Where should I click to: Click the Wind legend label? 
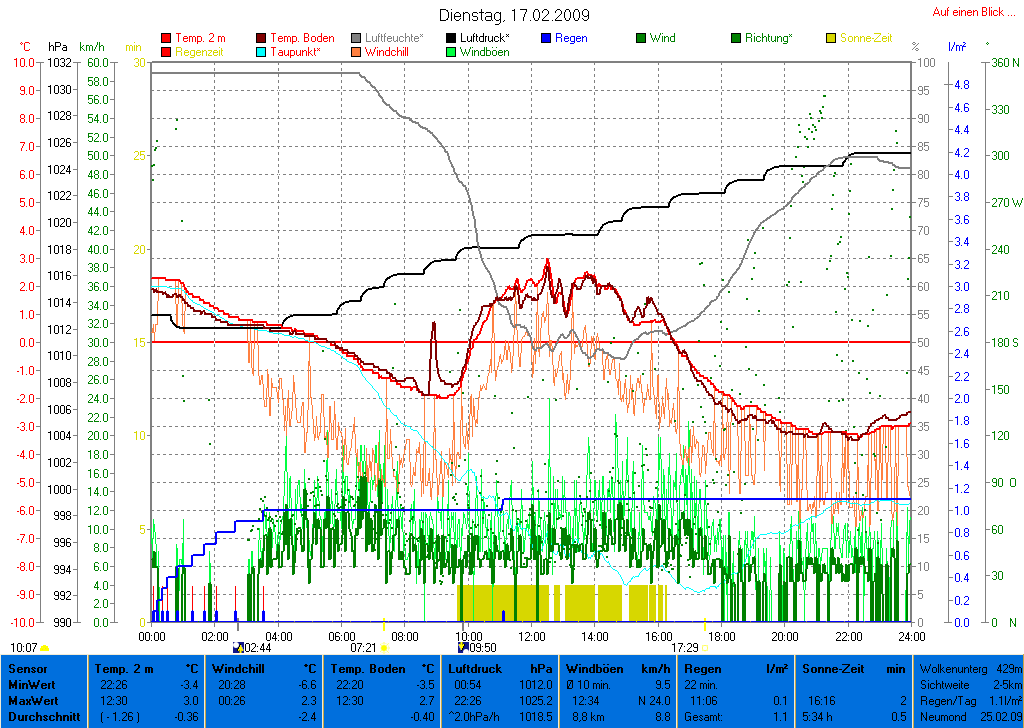click(x=662, y=38)
